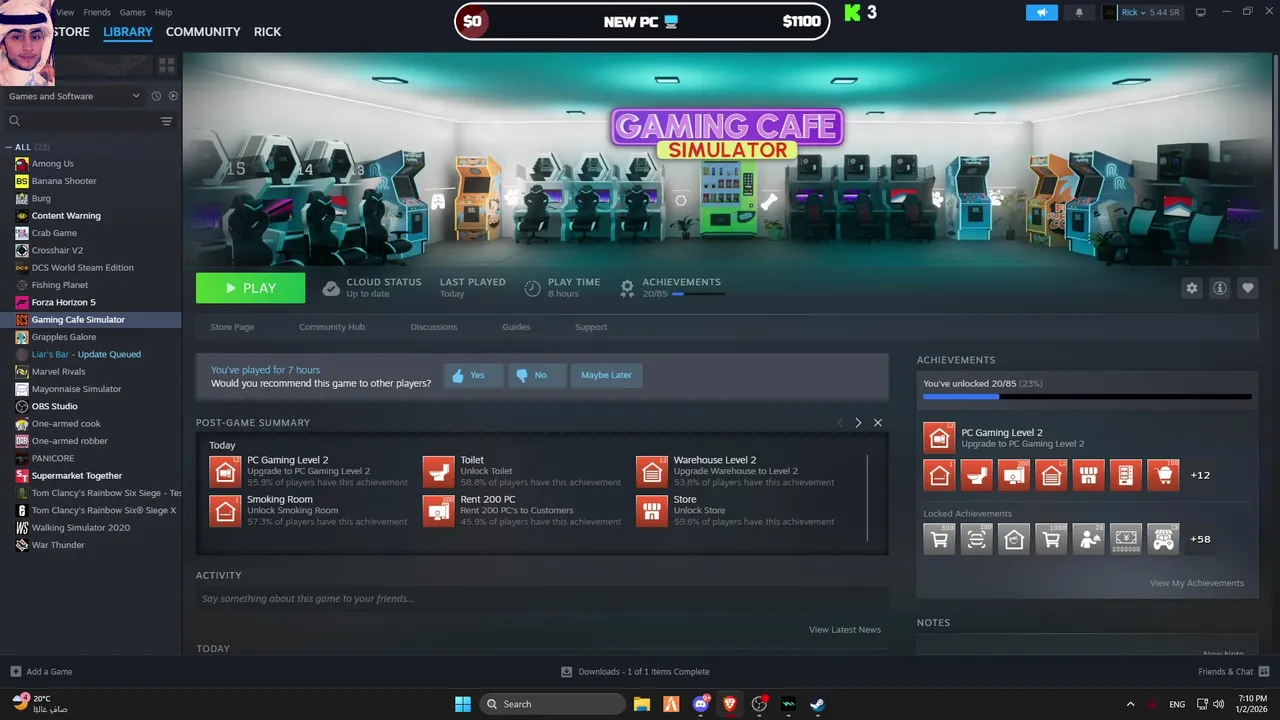Image resolution: width=1280 pixels, height=720 pixels.
Task: Switch library to grid view icon
Action: (x=166, y=64)
